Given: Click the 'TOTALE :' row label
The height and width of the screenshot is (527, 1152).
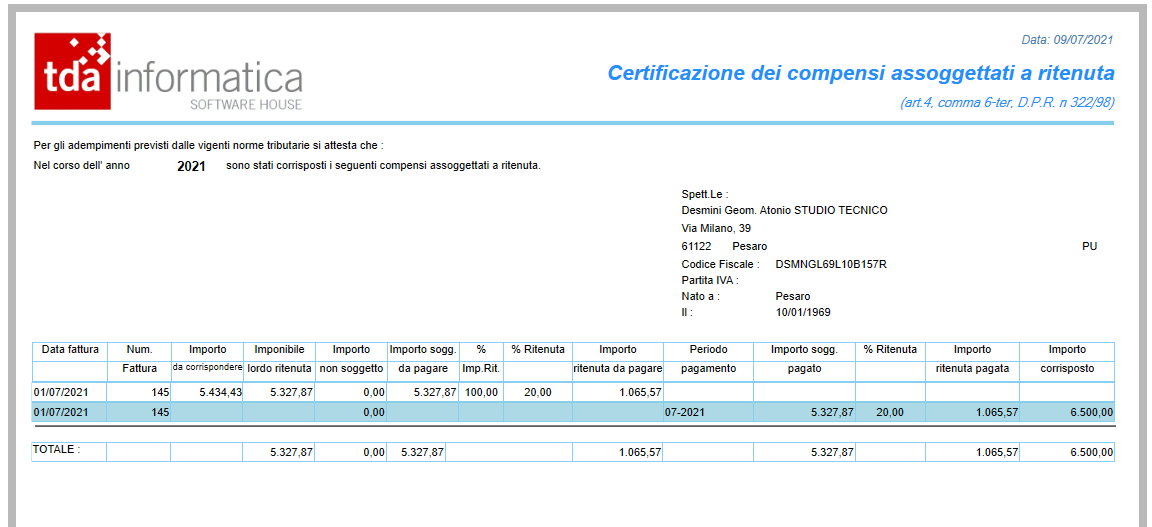Looking at the screenshot, I should (x=57, y=448).
